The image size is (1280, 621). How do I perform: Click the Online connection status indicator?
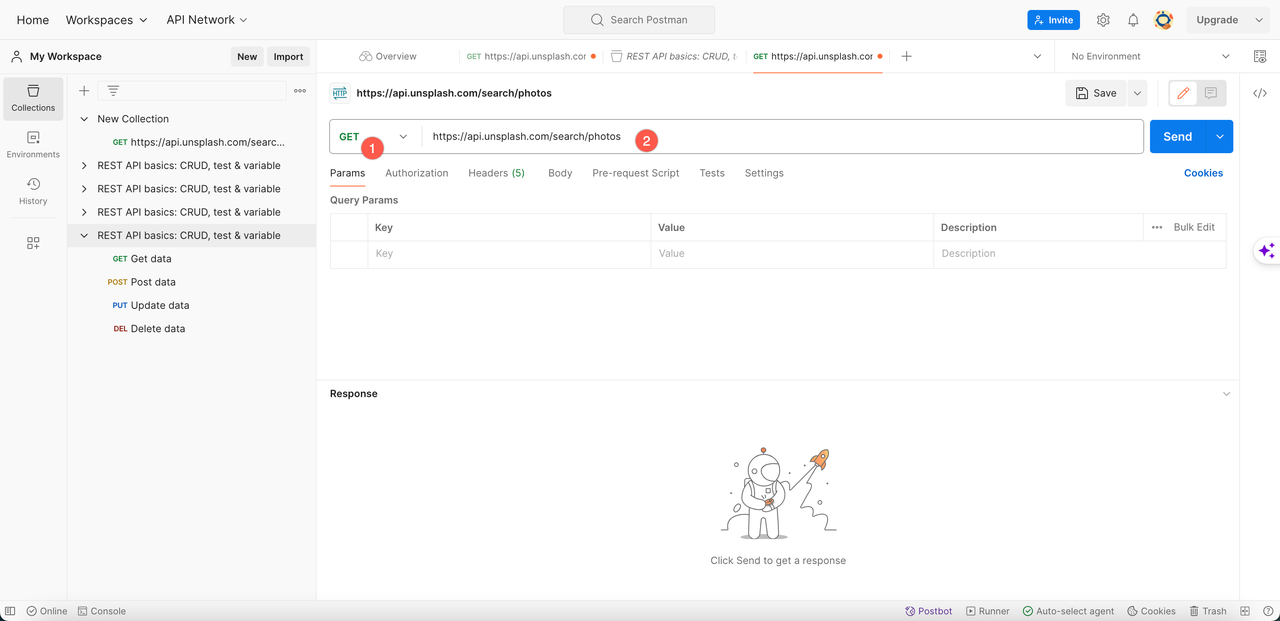coord(47,611)
